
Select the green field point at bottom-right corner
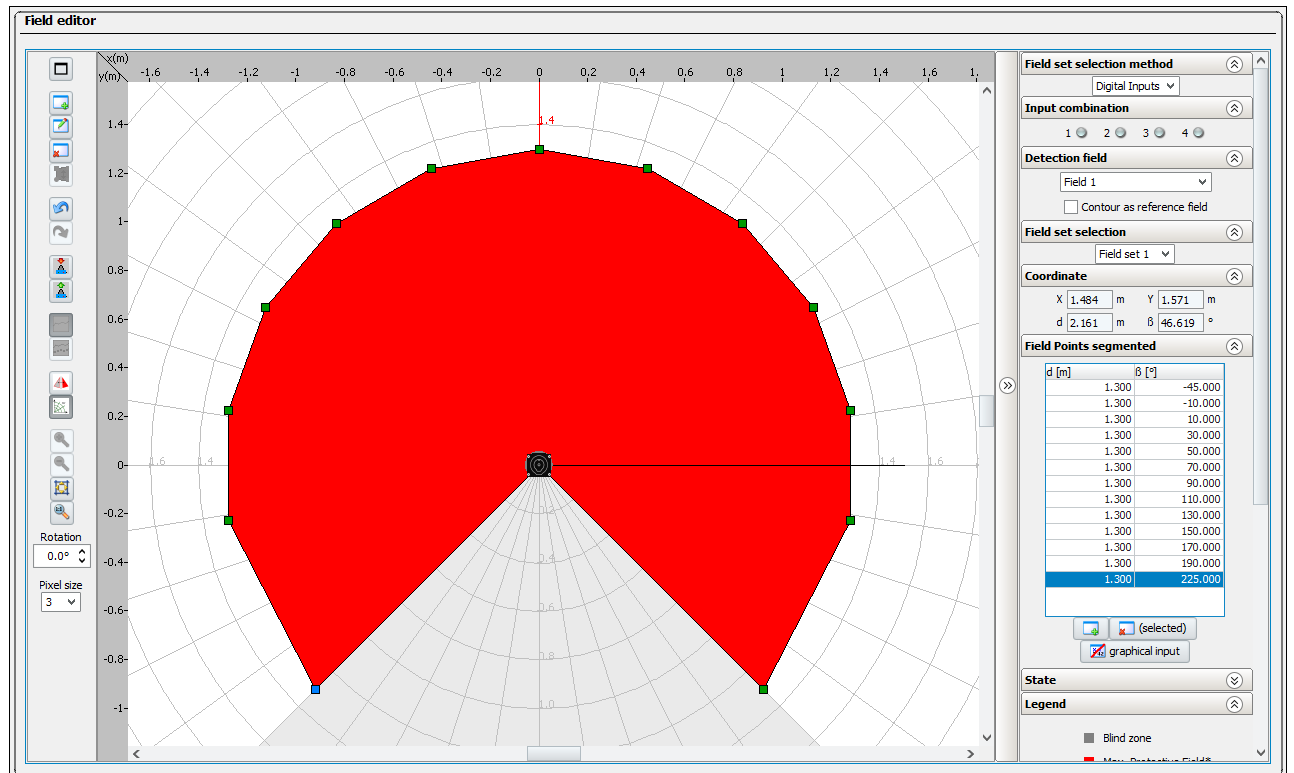[x=763, y=689]
